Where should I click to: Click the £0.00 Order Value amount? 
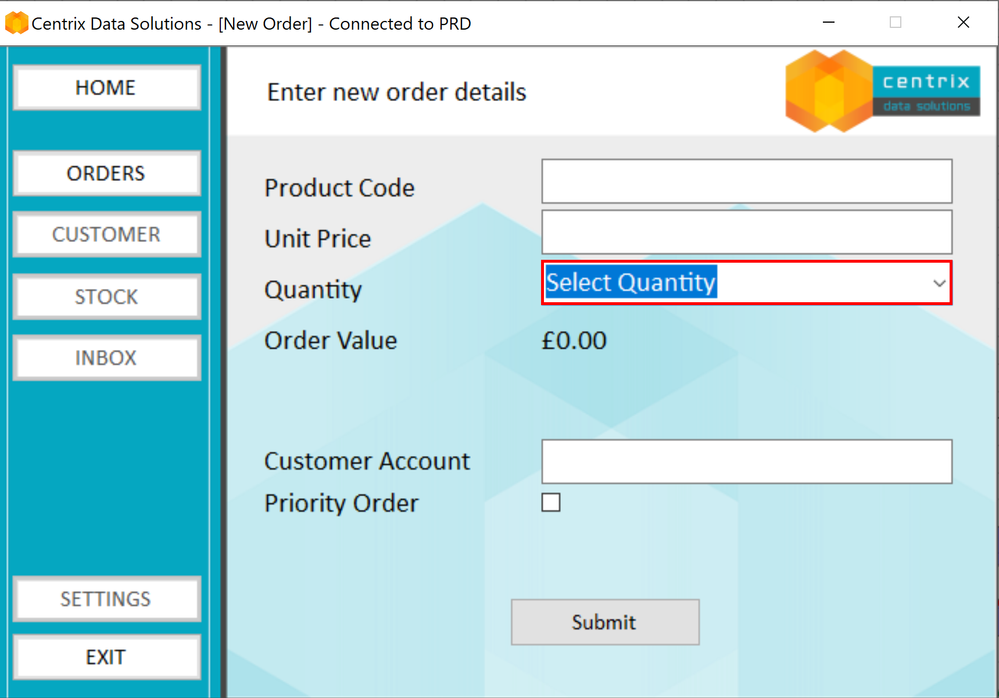click(x=574, y=341)
